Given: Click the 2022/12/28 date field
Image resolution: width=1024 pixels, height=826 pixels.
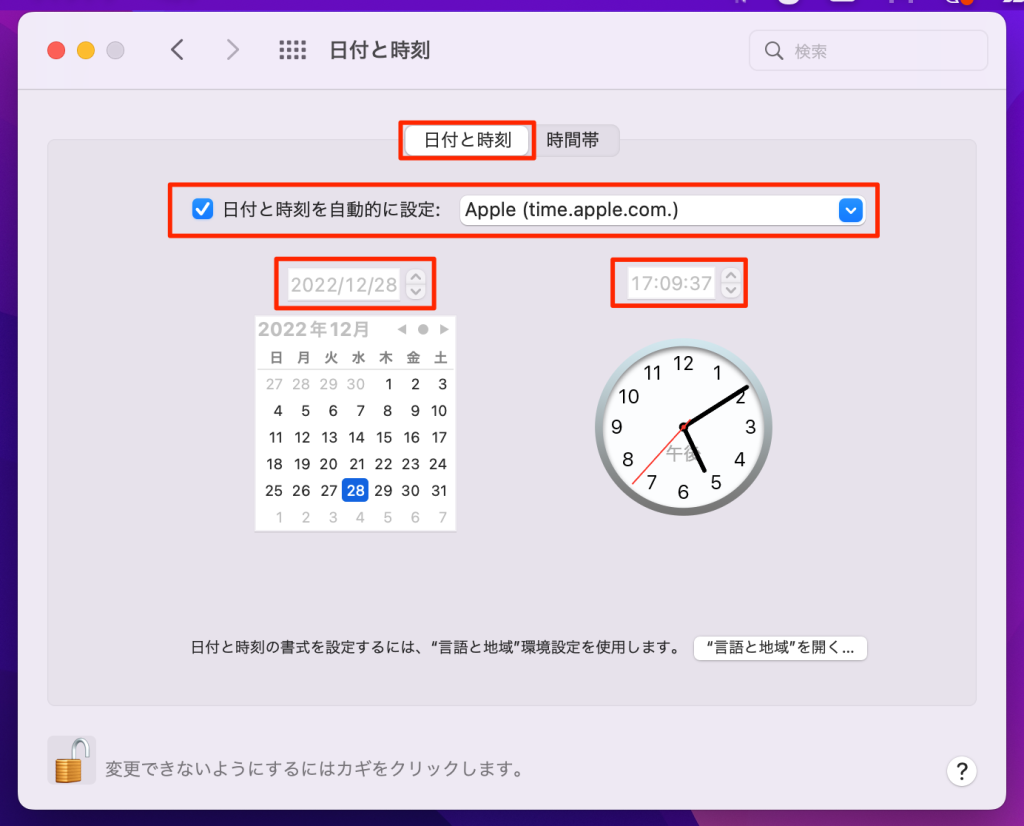Looking at the screenshot, I should pos(344,284).
